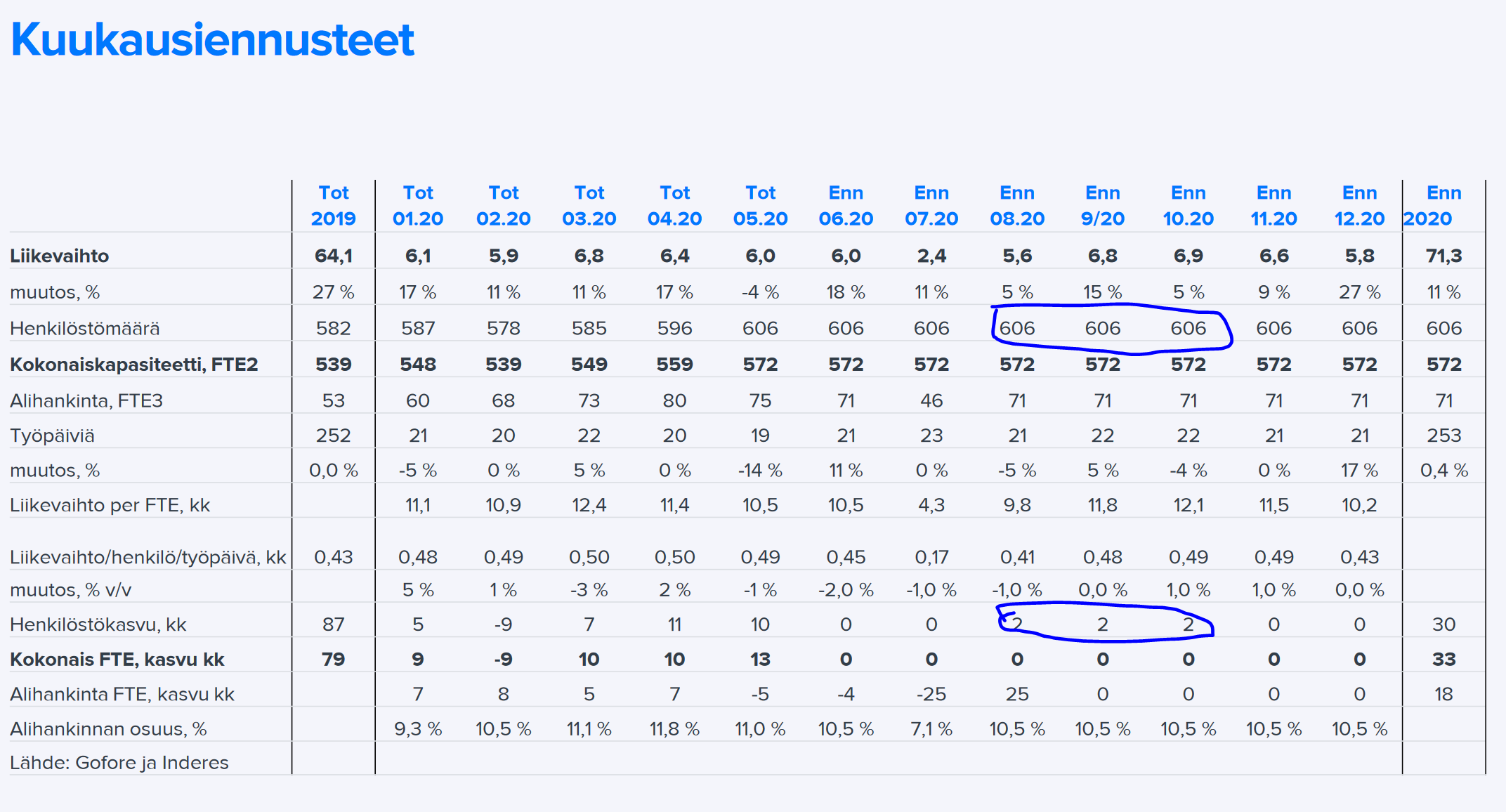Viewport: 1506px width, 812px height.
Task: Click the Lähde: Gofore ja Inderes source text
Action: (x=119, y=763)
